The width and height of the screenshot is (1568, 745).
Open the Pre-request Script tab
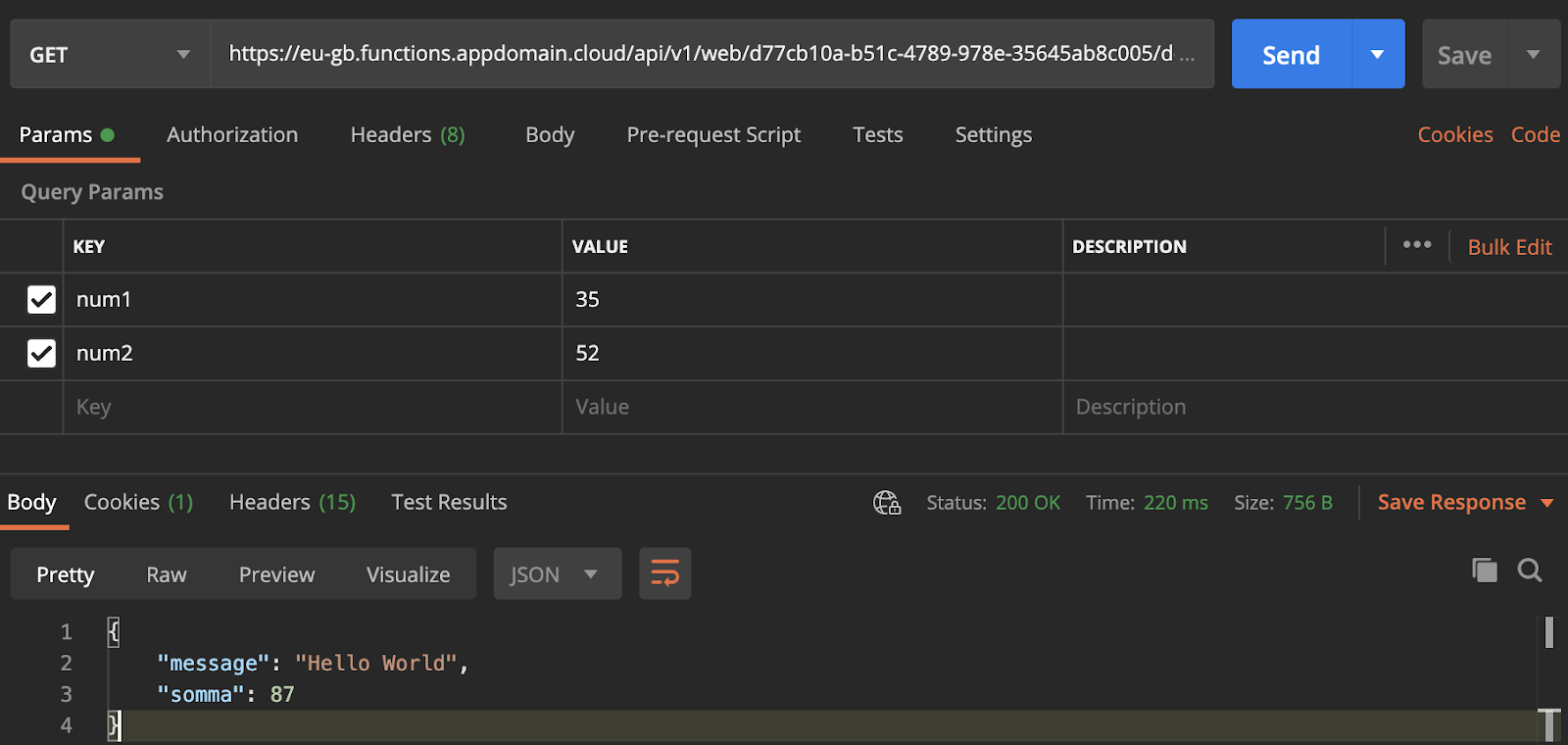[713, 135]
